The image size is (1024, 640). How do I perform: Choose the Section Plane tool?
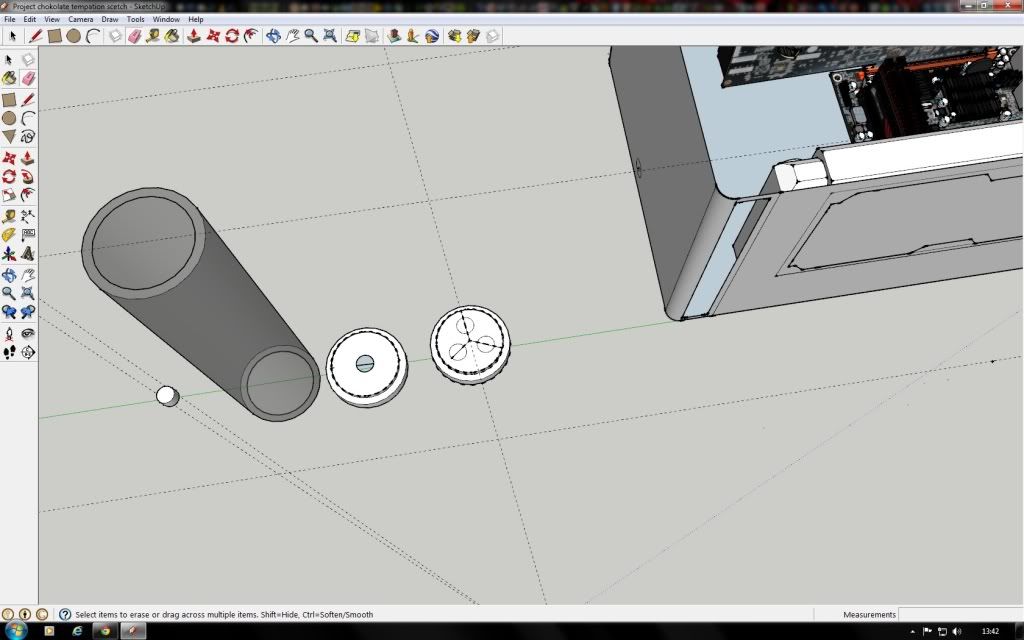[x=27, y=353]
